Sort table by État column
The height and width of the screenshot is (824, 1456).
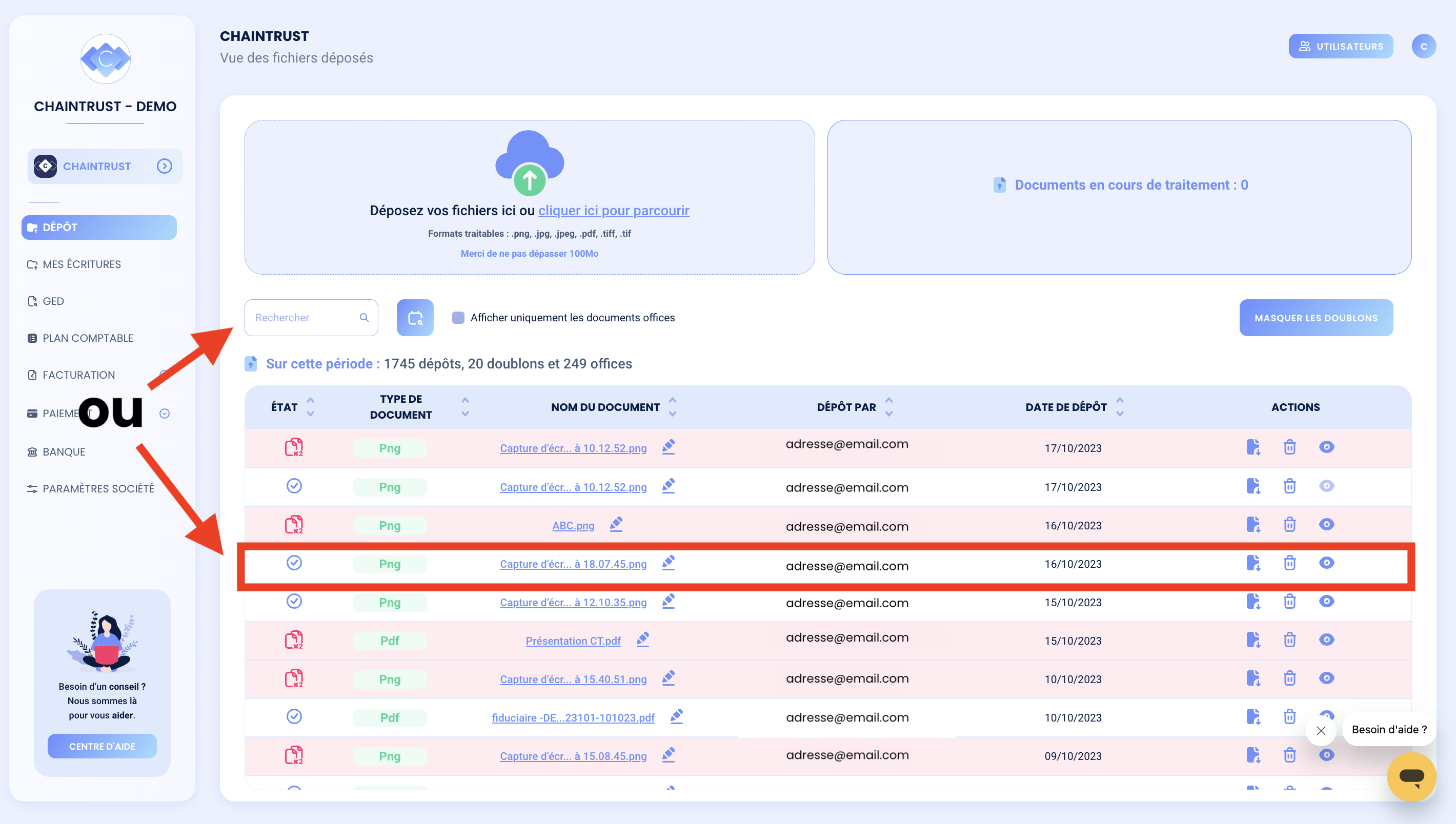[310, 407]
